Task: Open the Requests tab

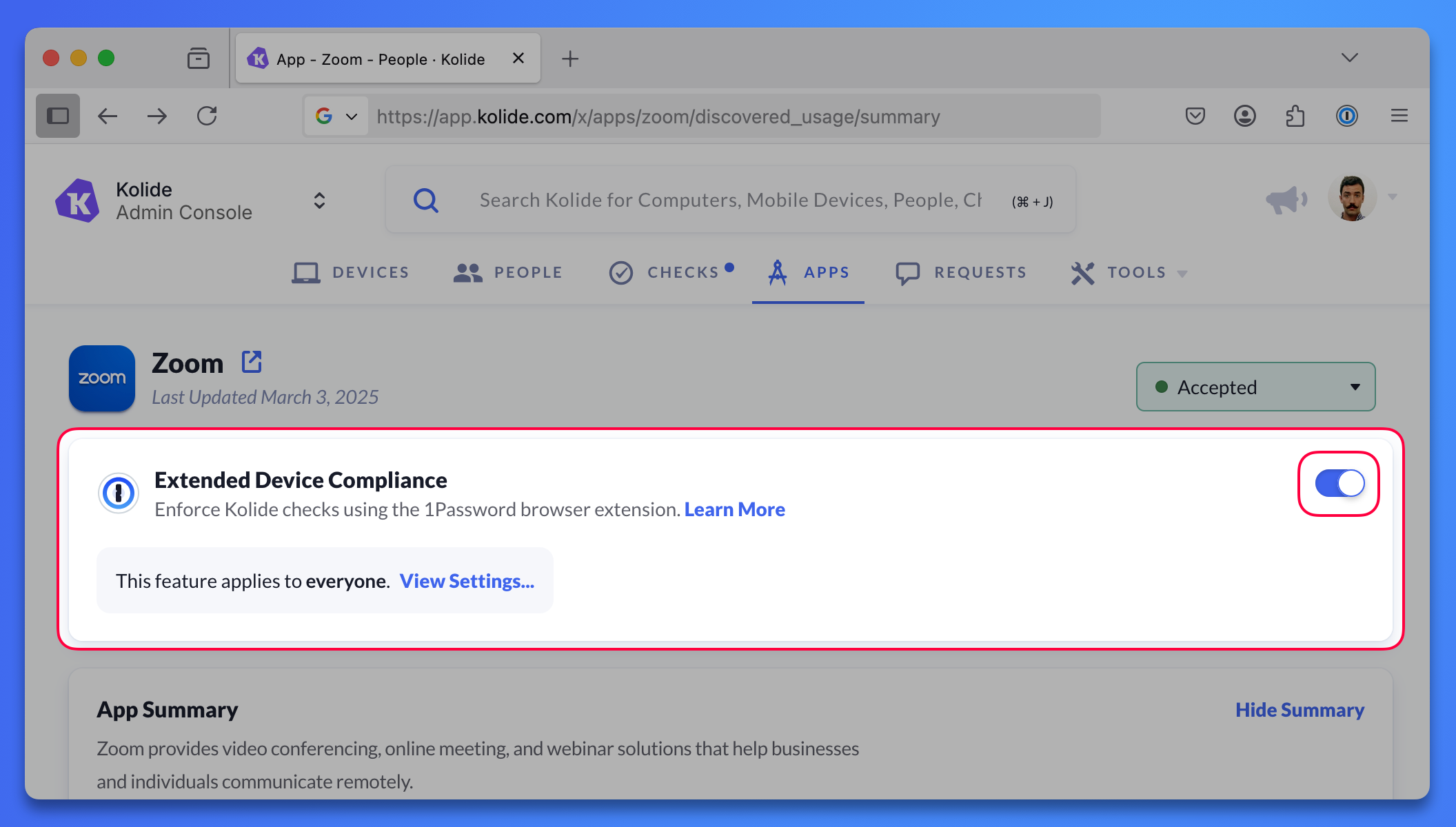Action: point(961,273)
